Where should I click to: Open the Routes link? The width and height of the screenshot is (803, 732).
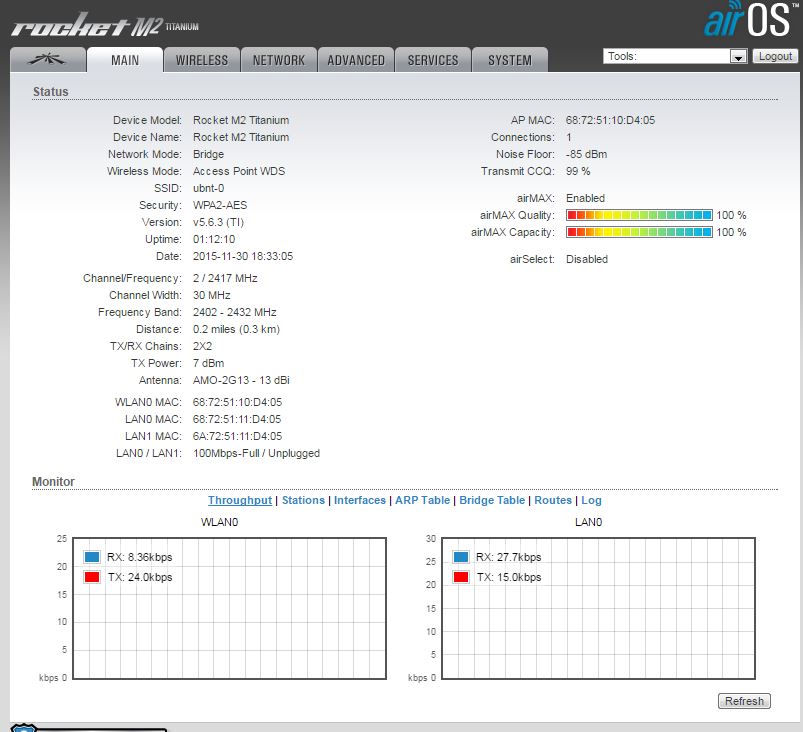click(x=553, y=500)
